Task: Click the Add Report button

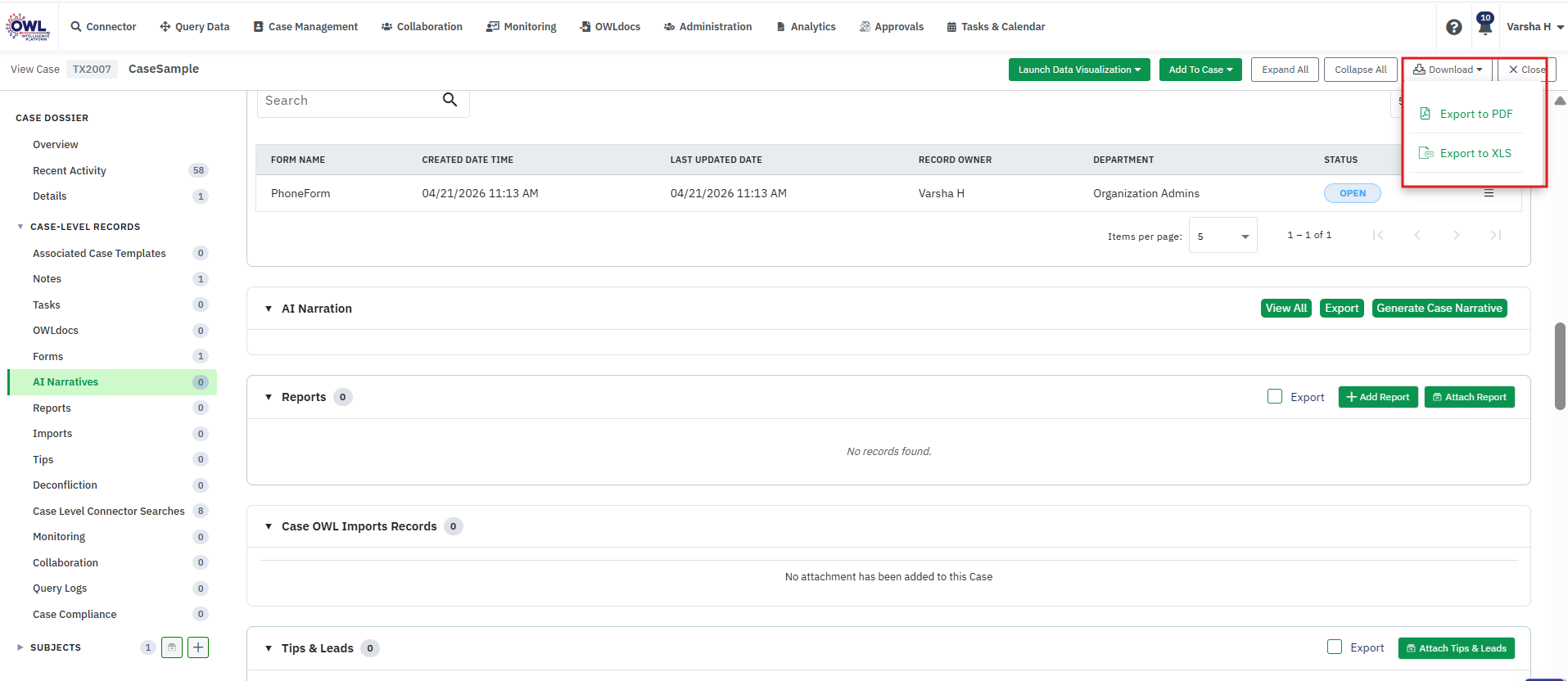Action: click(1378, 397)
